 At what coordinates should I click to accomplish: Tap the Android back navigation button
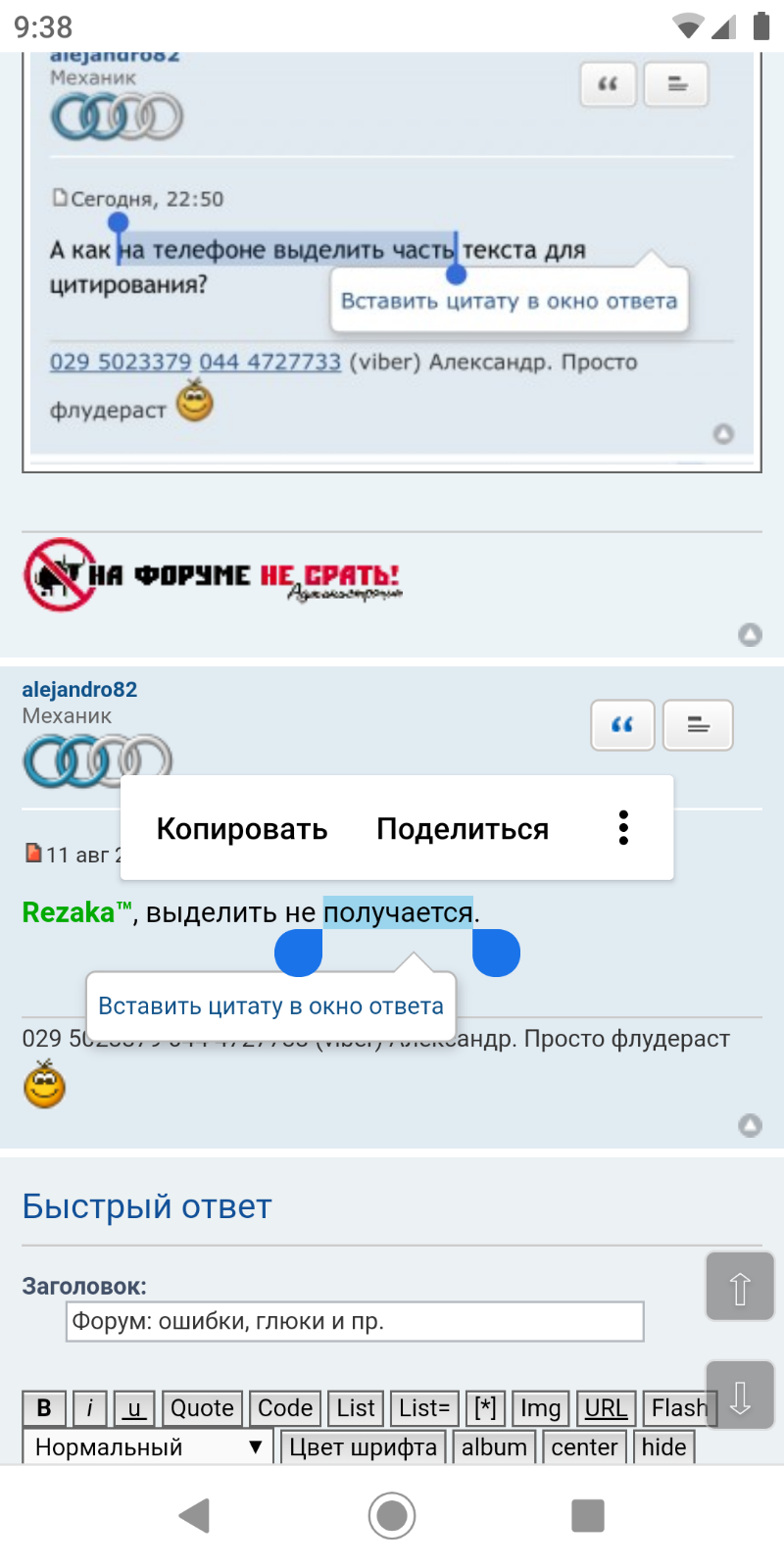(195, 1515)
